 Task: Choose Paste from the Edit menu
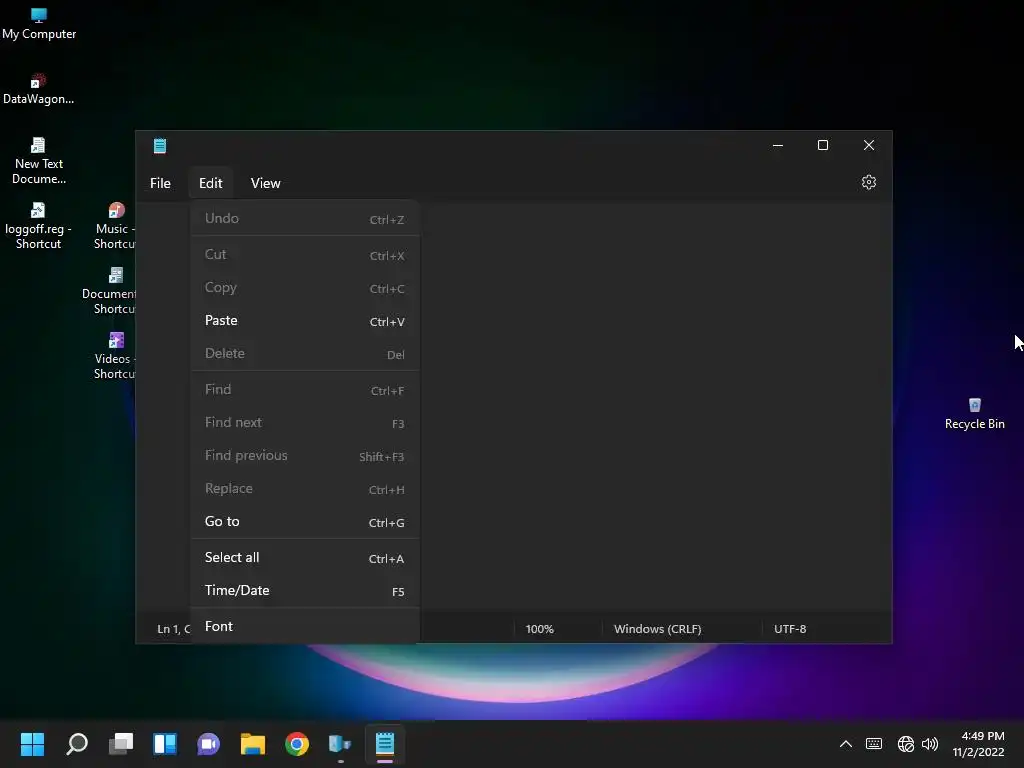304,321
